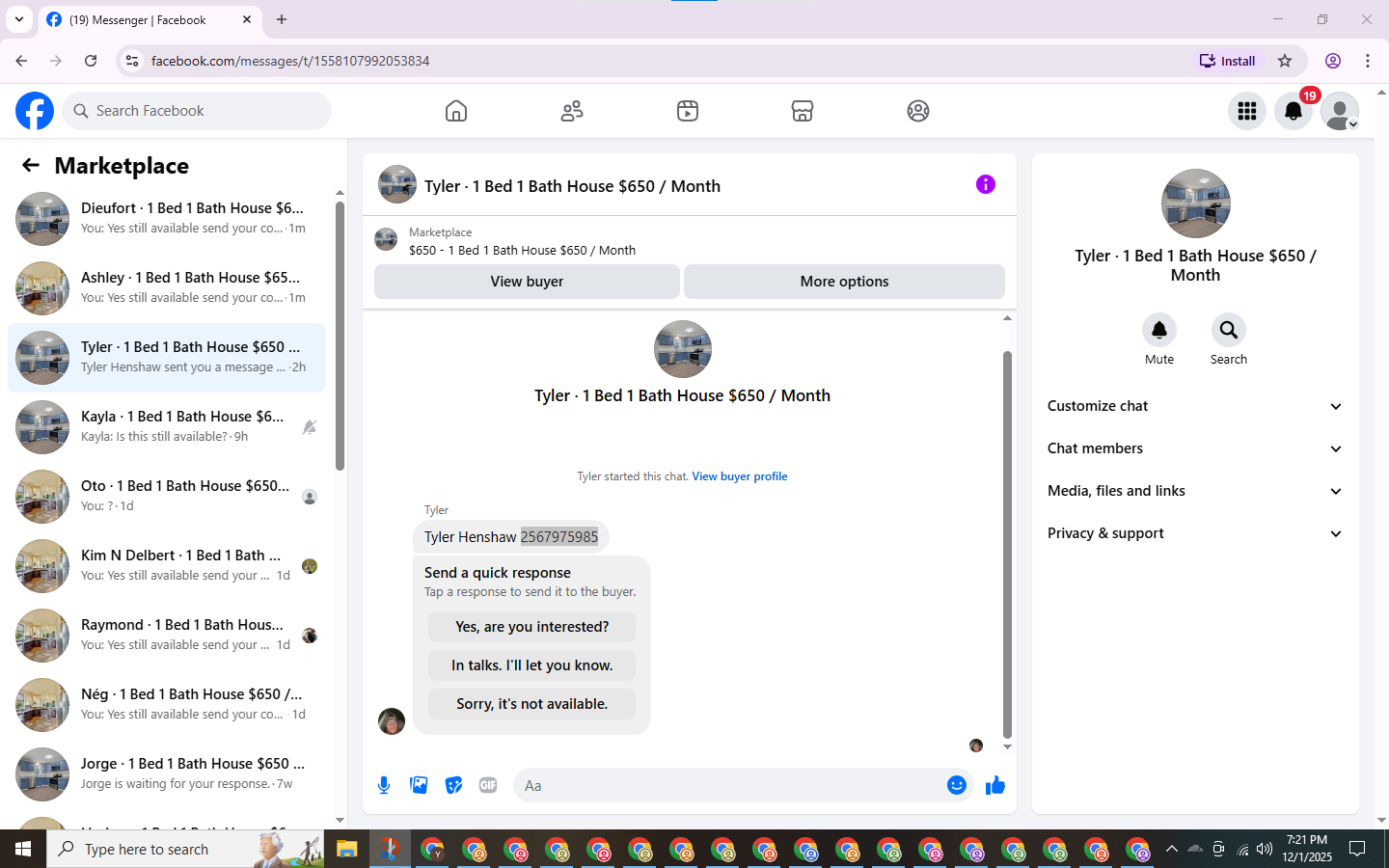Viewport: 1389px width, 868px height.
Task: Open Kayla conversation in list
Action: pyautogui.click(x=166, y=427)
